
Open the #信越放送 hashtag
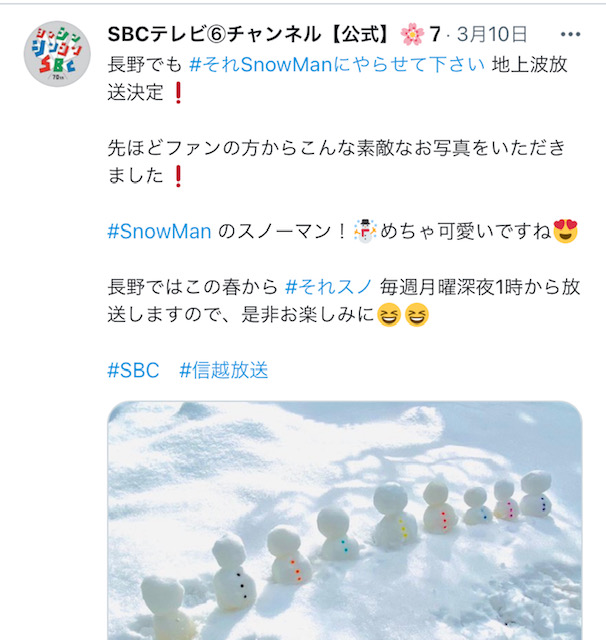[224, 370]
